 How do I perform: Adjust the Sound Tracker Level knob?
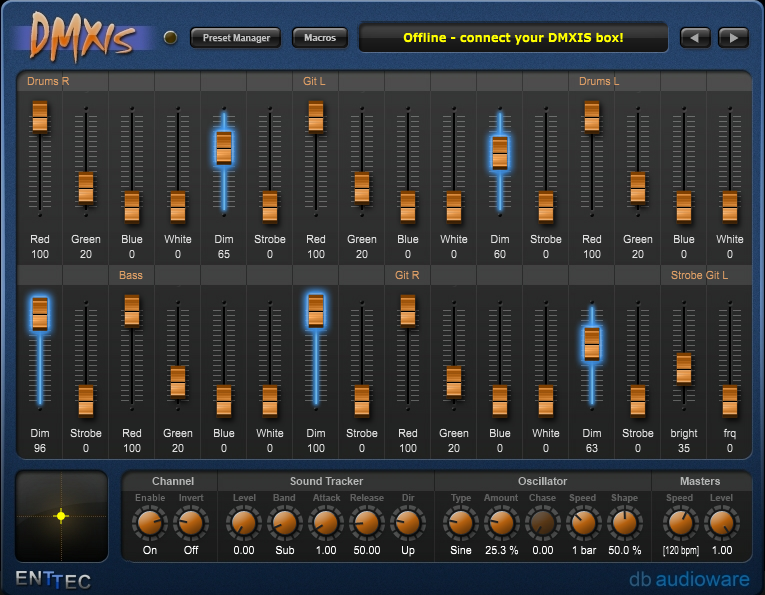click(x=243, y=523)
